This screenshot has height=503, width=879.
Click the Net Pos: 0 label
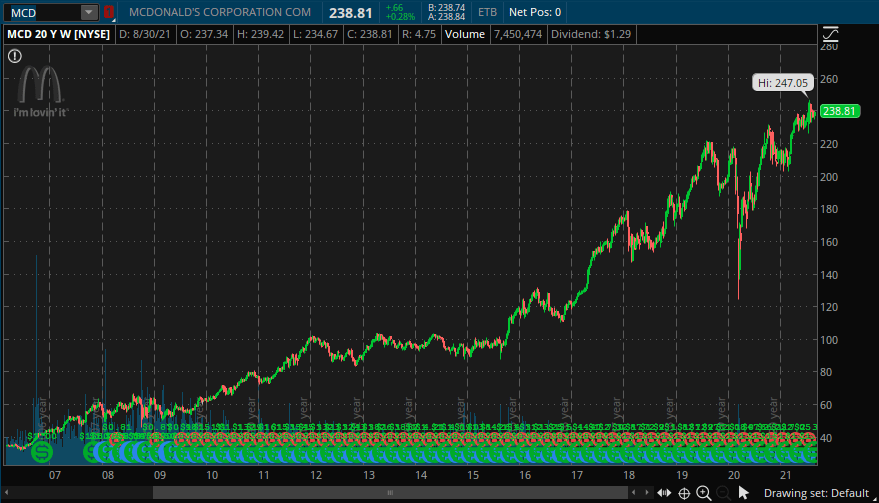pos(535,12)
